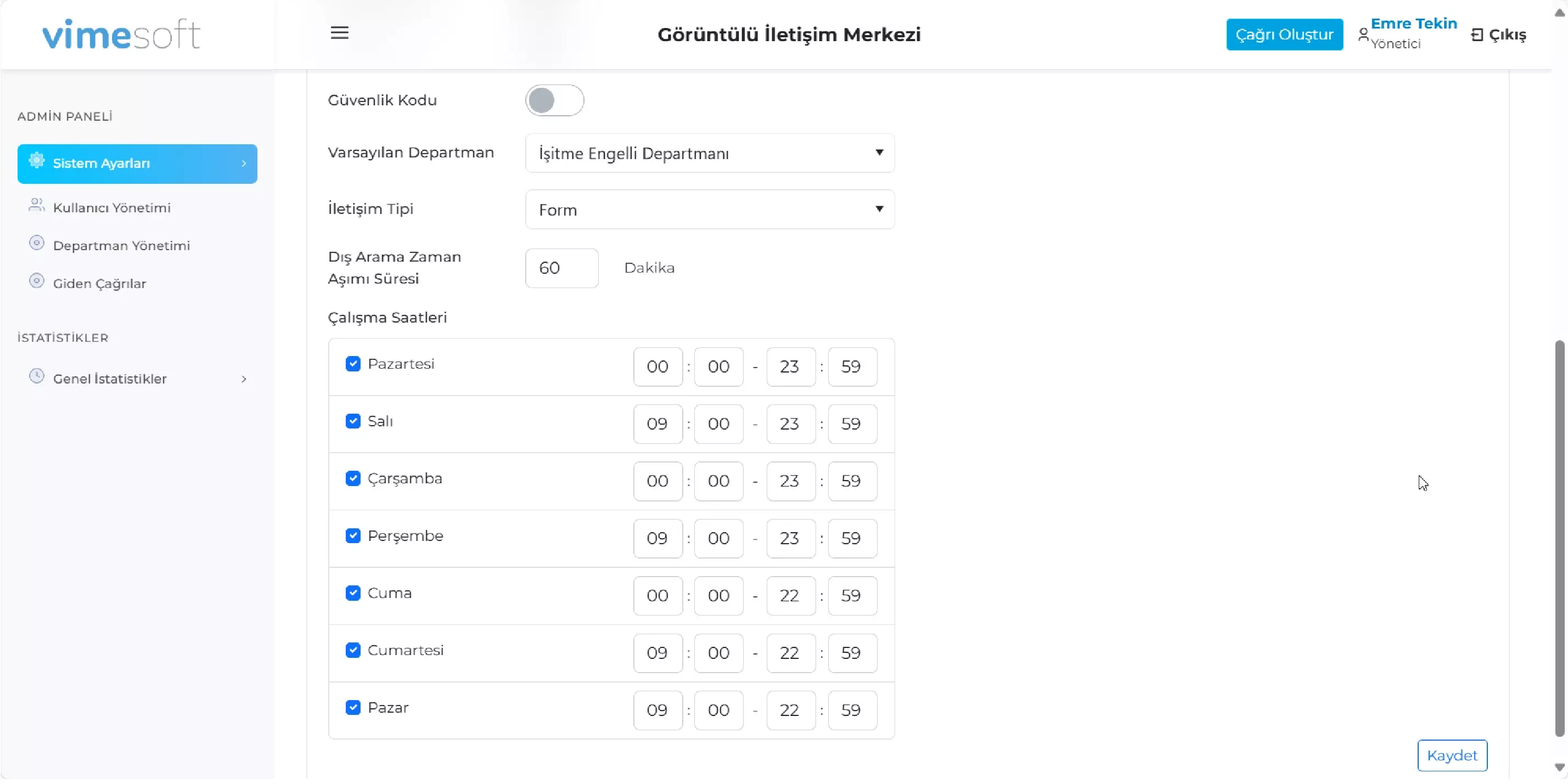Click the Salı start hour field

tap(657, 424)
